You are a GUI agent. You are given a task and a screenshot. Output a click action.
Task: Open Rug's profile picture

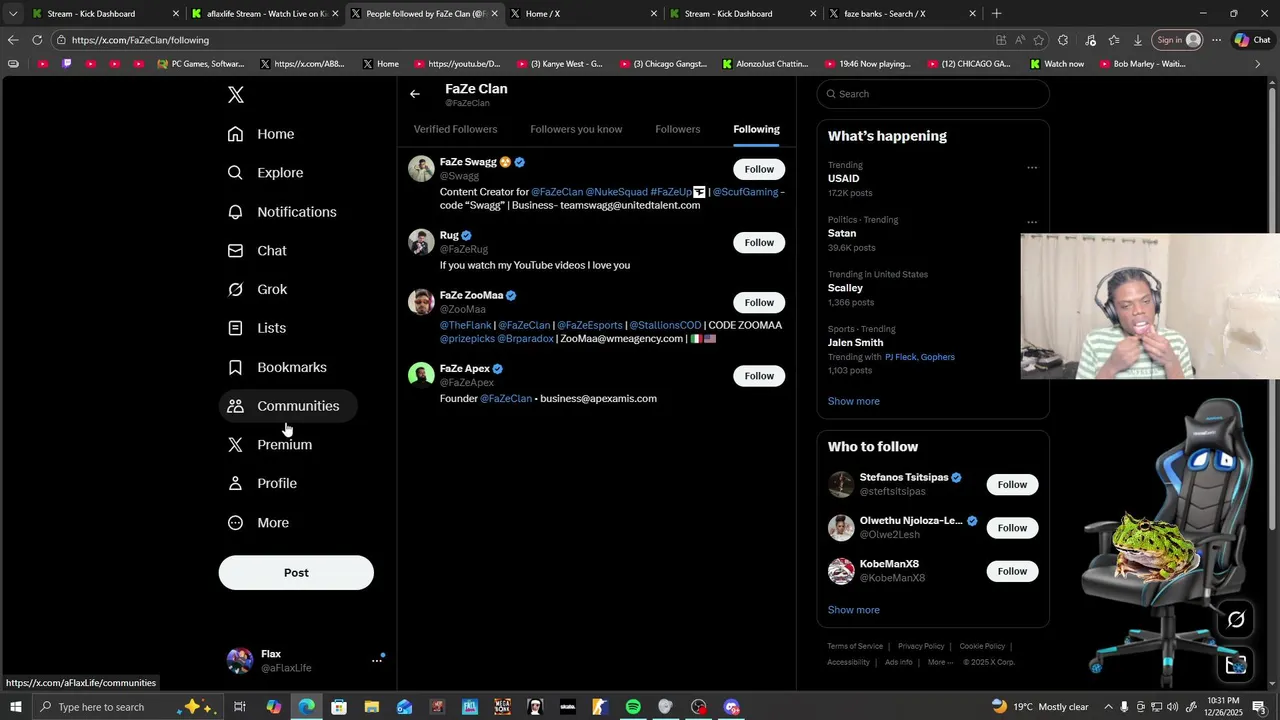(421, 242)
